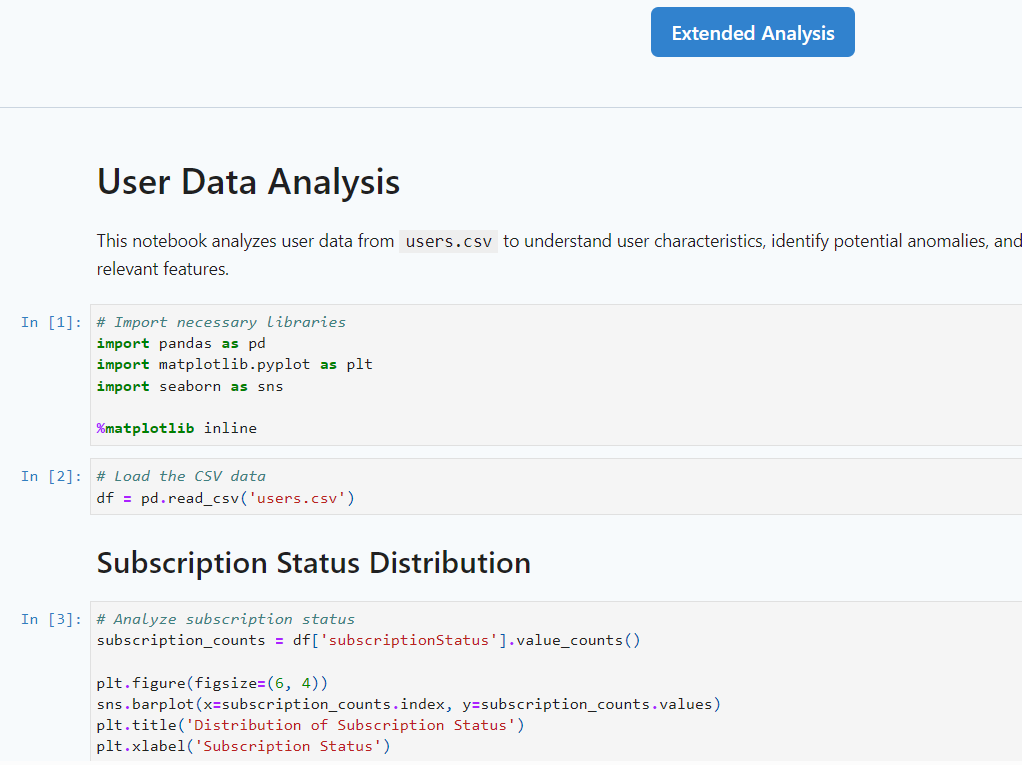Click the '# Import necessary libraries' comment
Image resolution: width=1022 pixels, height=765 pixels.
click(x=221, y=323)
